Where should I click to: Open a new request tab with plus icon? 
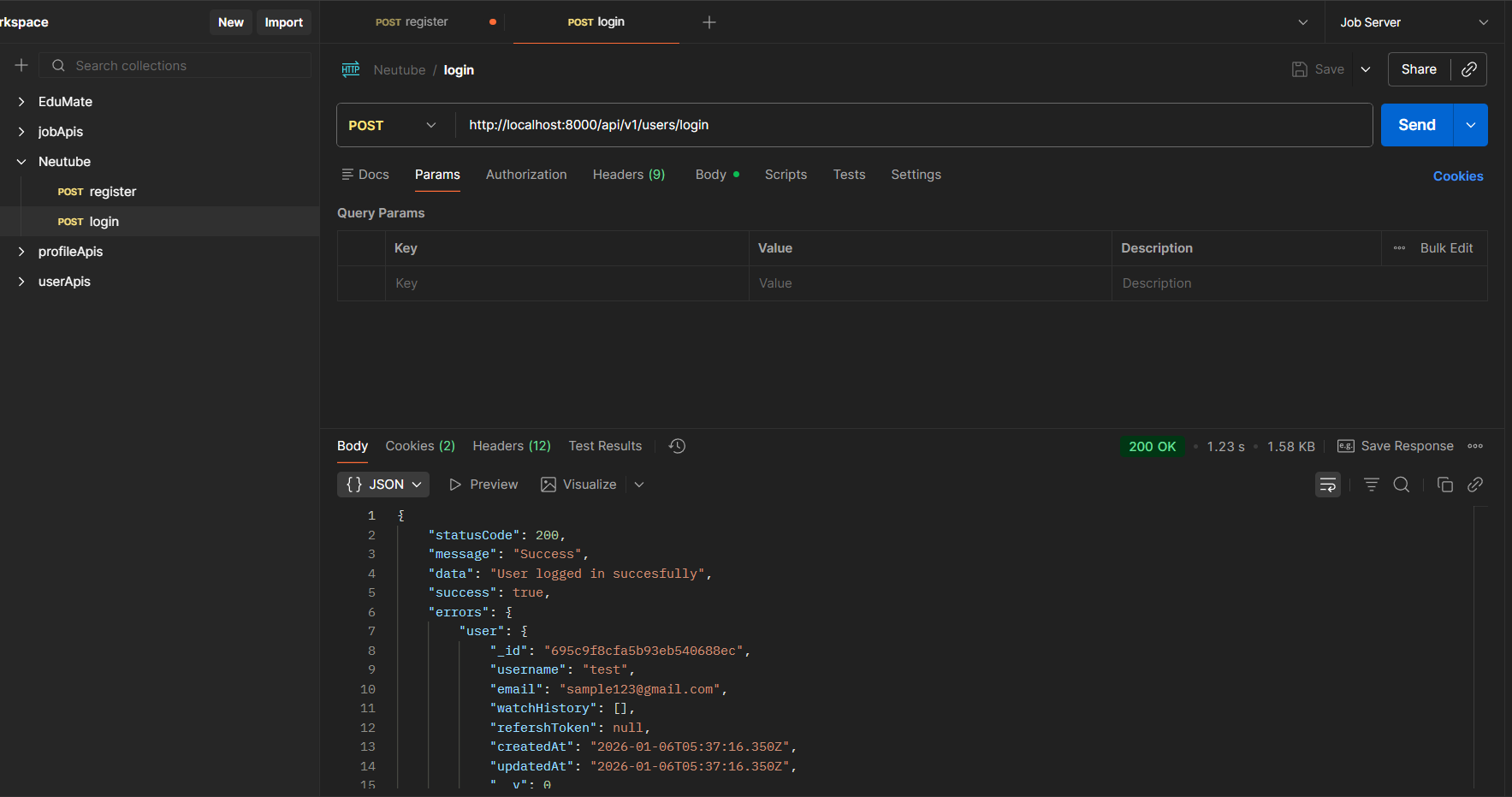[709, 22]
